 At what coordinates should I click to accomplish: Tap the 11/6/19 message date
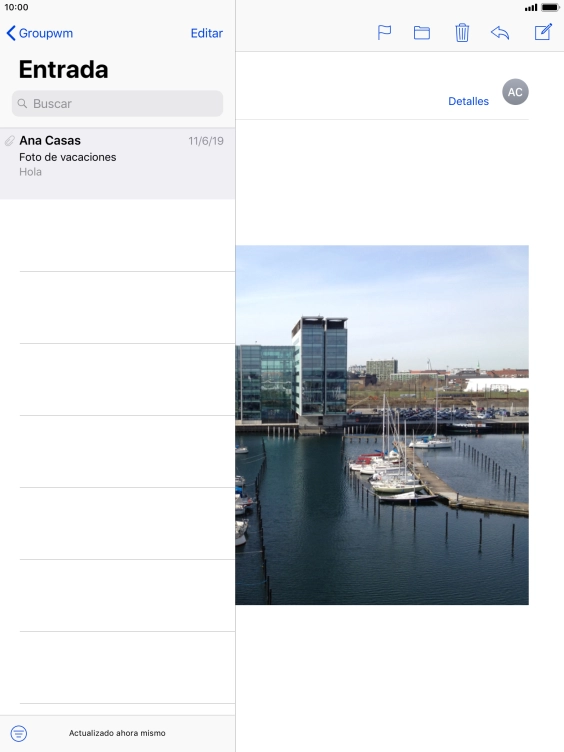click(206, 141)
